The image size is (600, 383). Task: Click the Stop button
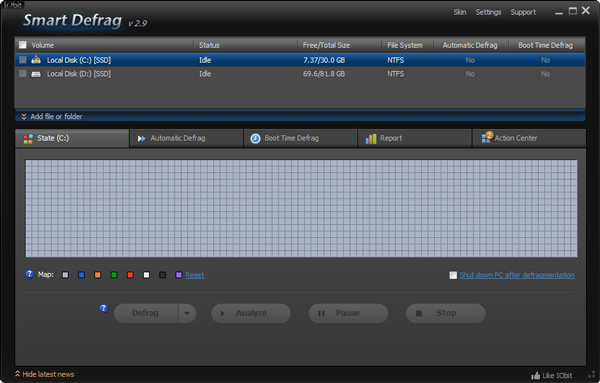[x=446, y=313]
